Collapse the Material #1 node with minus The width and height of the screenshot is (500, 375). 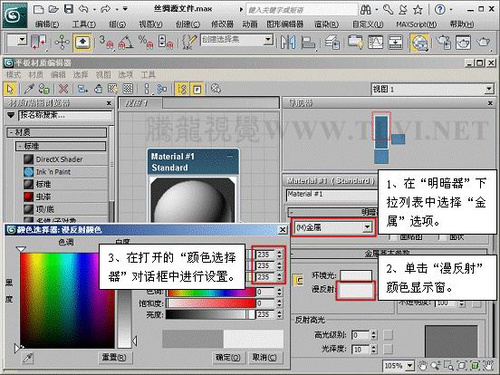coord(230,156)
